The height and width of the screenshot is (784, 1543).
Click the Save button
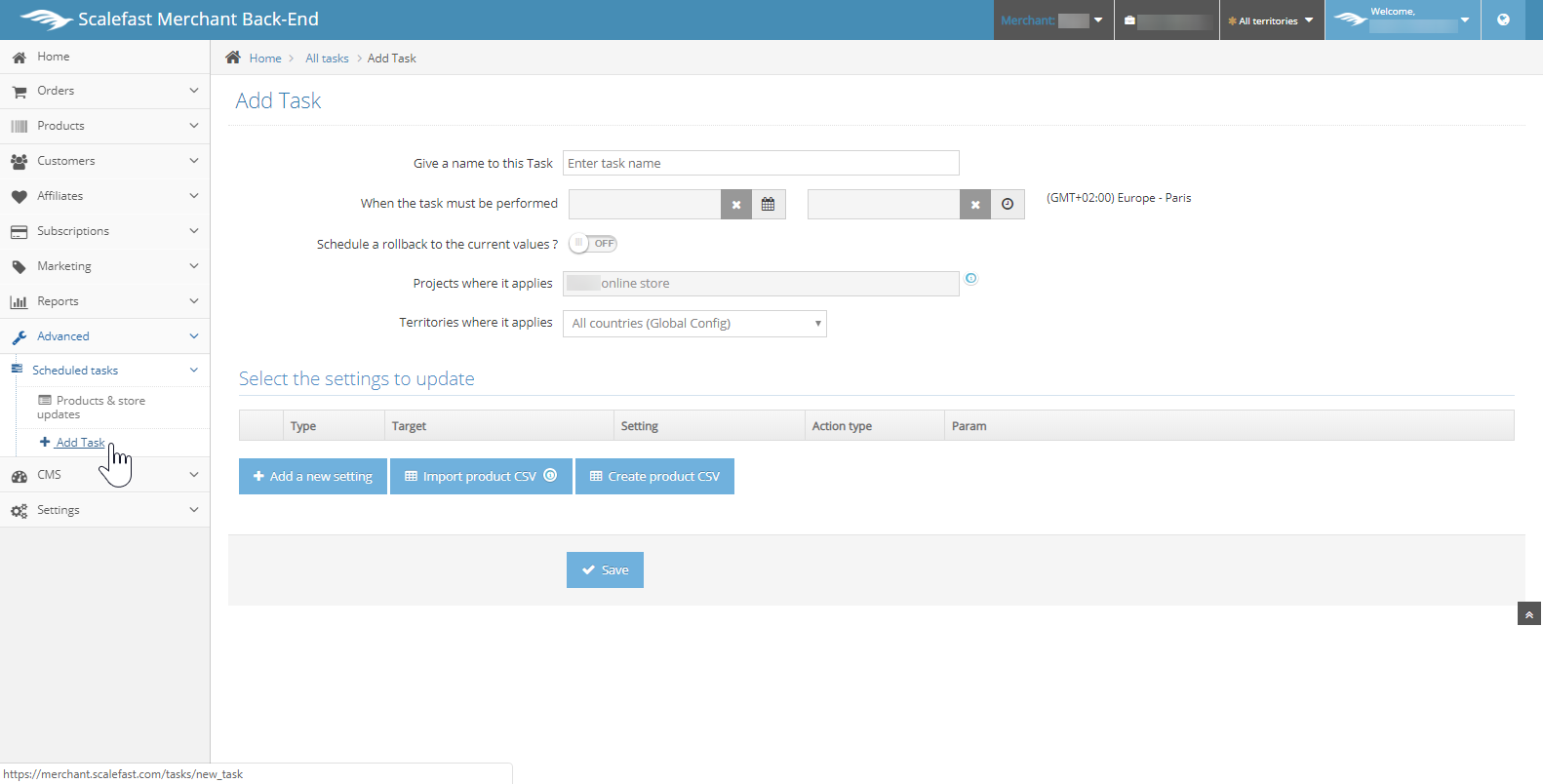point(605,570)
